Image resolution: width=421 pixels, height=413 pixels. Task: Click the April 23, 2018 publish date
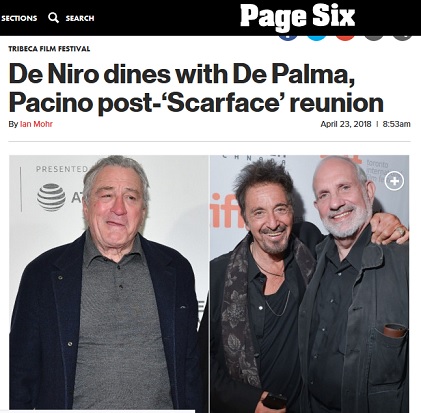pos(346,124)
